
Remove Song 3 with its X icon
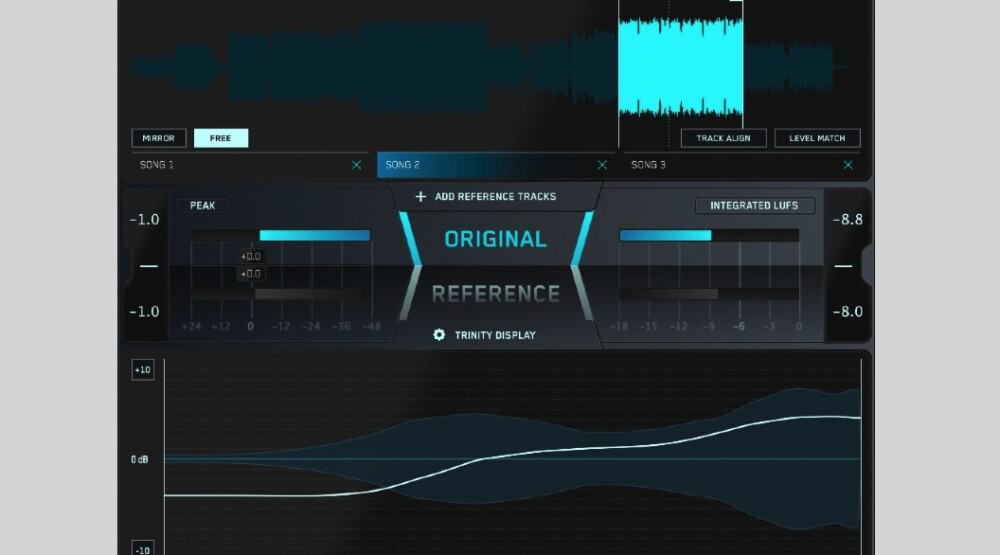tap(848, 165)
